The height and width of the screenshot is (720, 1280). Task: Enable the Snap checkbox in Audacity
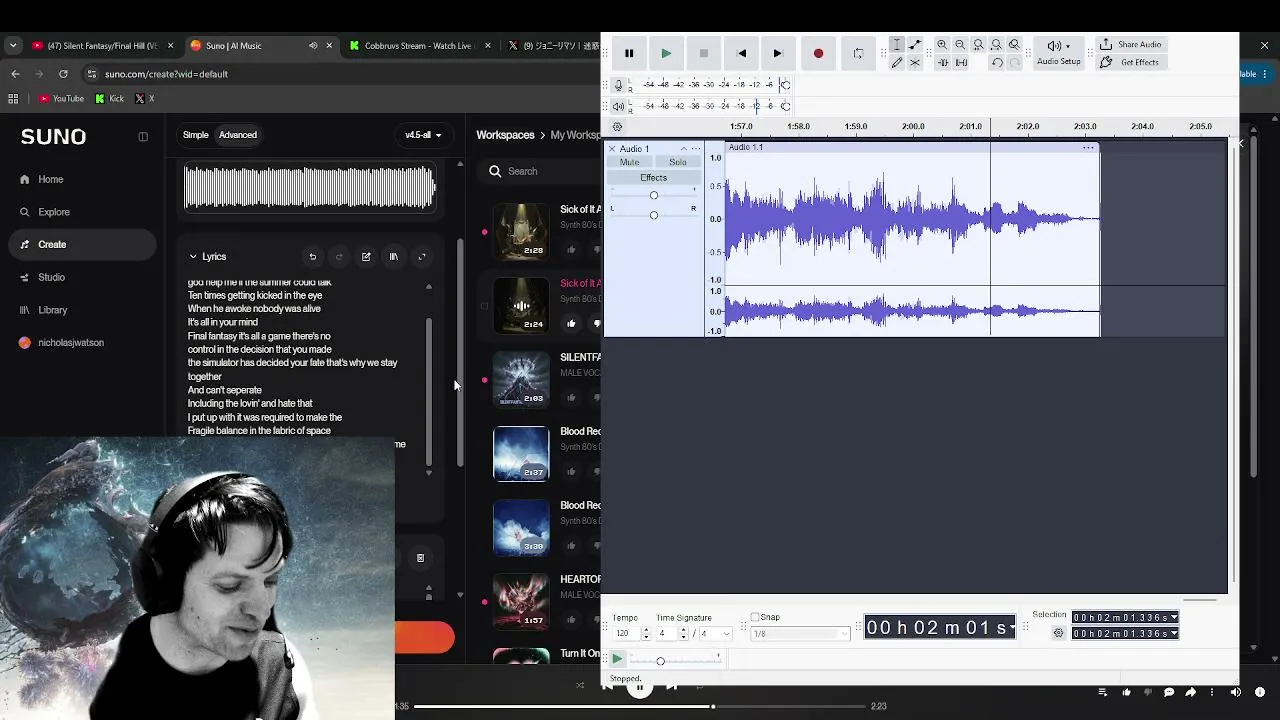755,617
